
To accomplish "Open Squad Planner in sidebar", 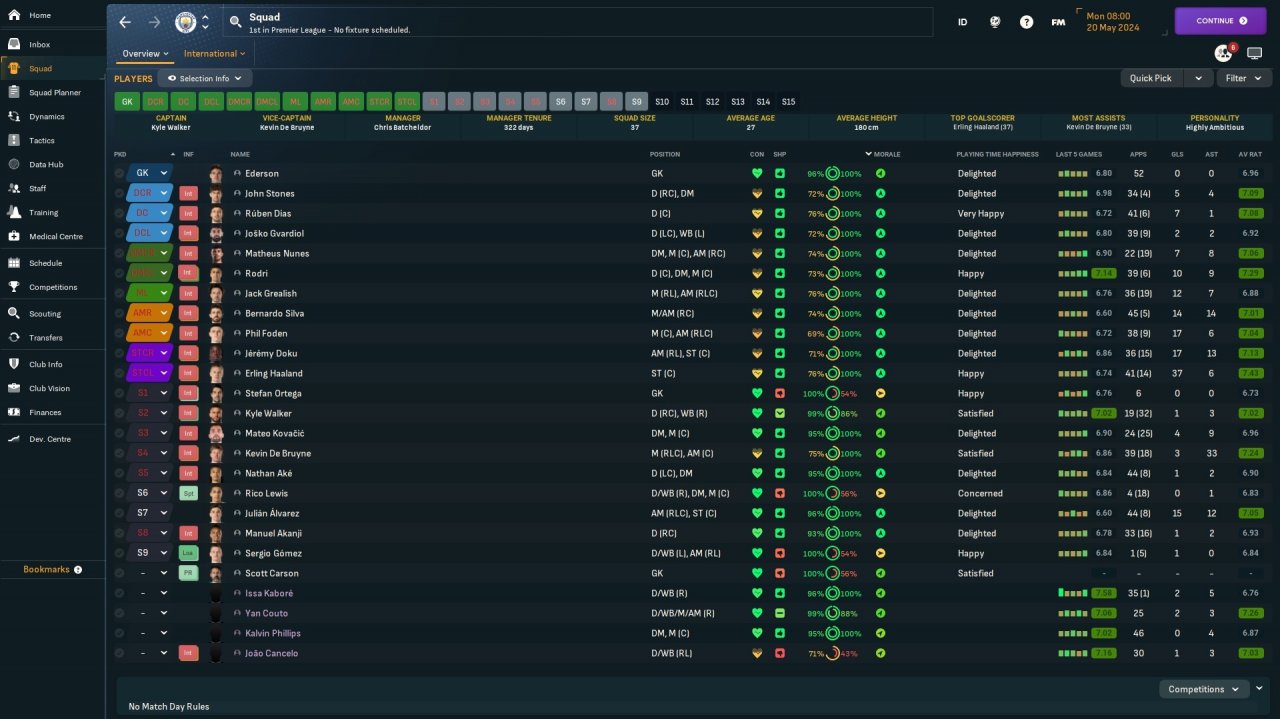I will (x=55, y=93).
